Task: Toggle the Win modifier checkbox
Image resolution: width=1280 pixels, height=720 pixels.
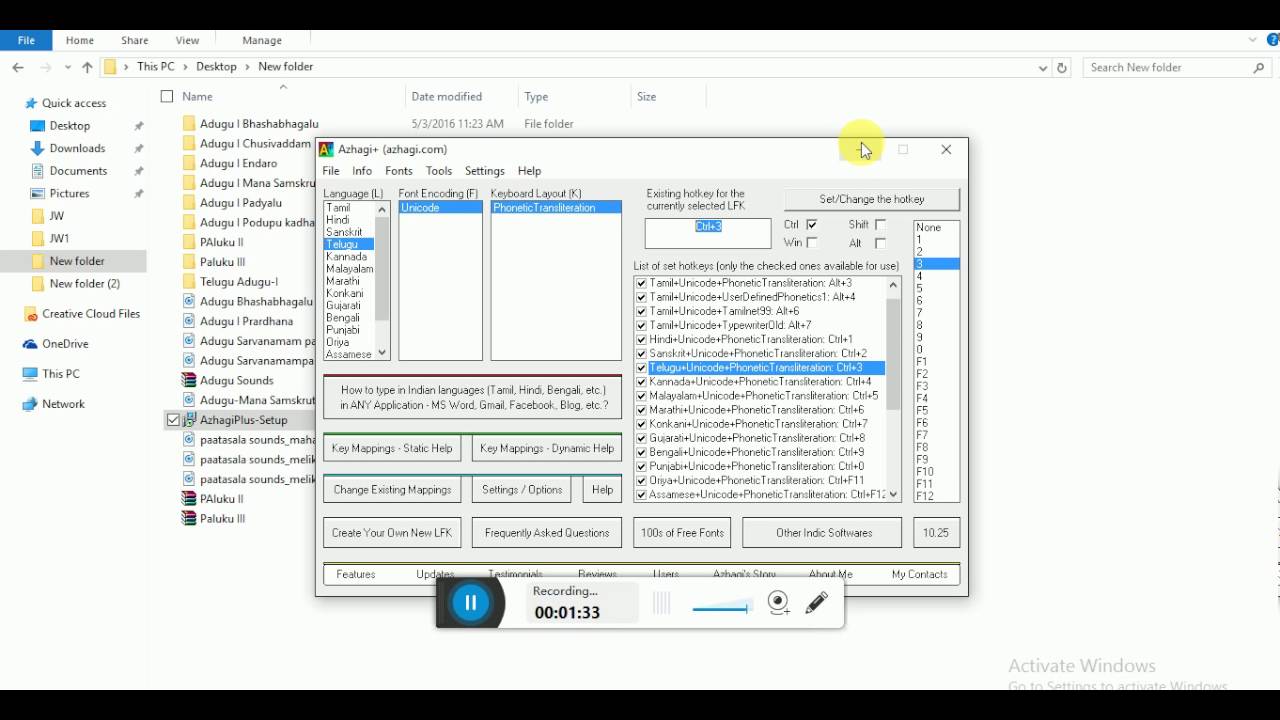Action: click(x=812, y=243)
